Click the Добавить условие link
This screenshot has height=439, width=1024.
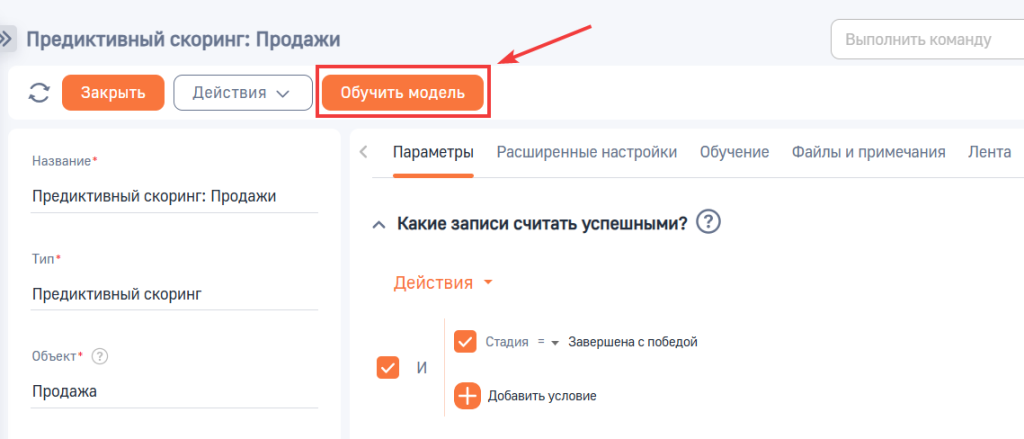pos(542,396)
